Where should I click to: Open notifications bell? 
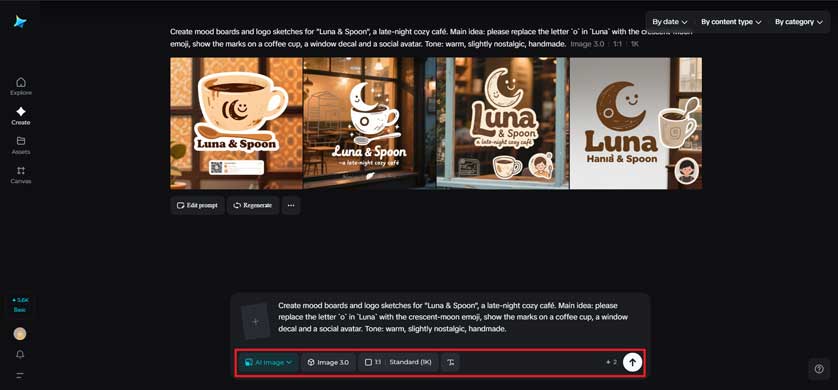[20, 355]
